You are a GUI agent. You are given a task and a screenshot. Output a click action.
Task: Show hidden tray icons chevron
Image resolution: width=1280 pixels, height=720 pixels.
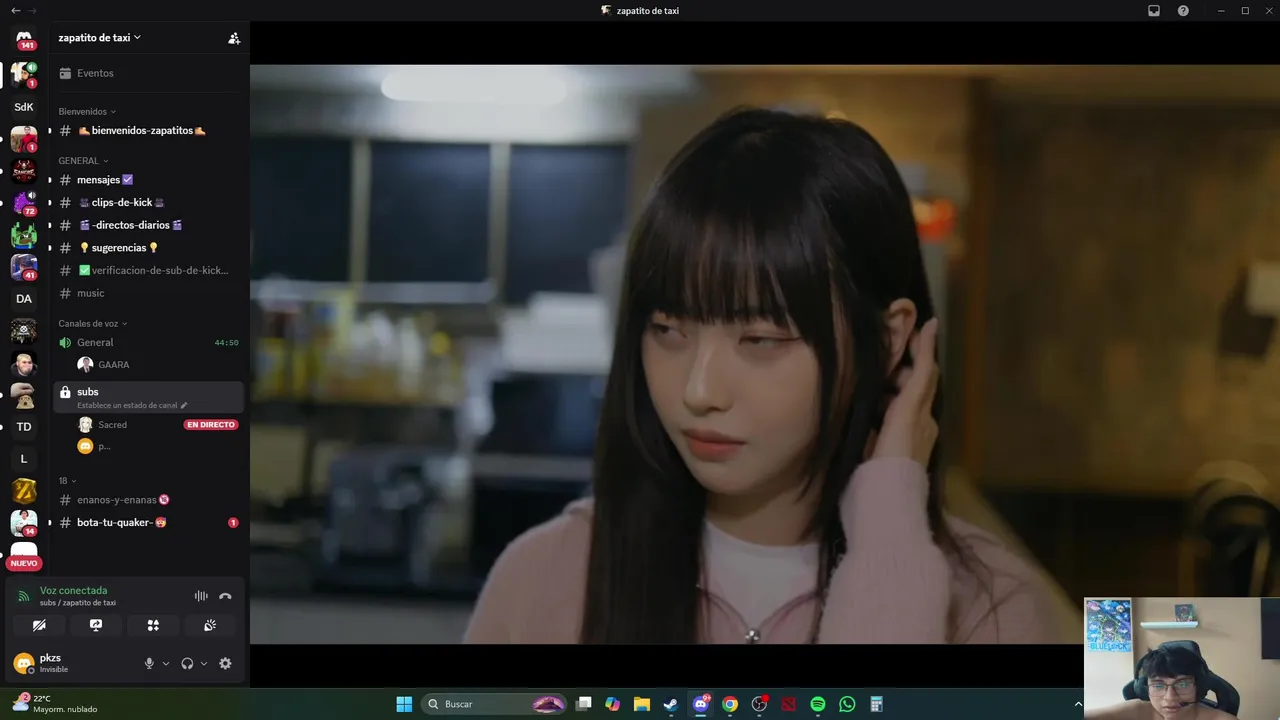pos(1078,704)
